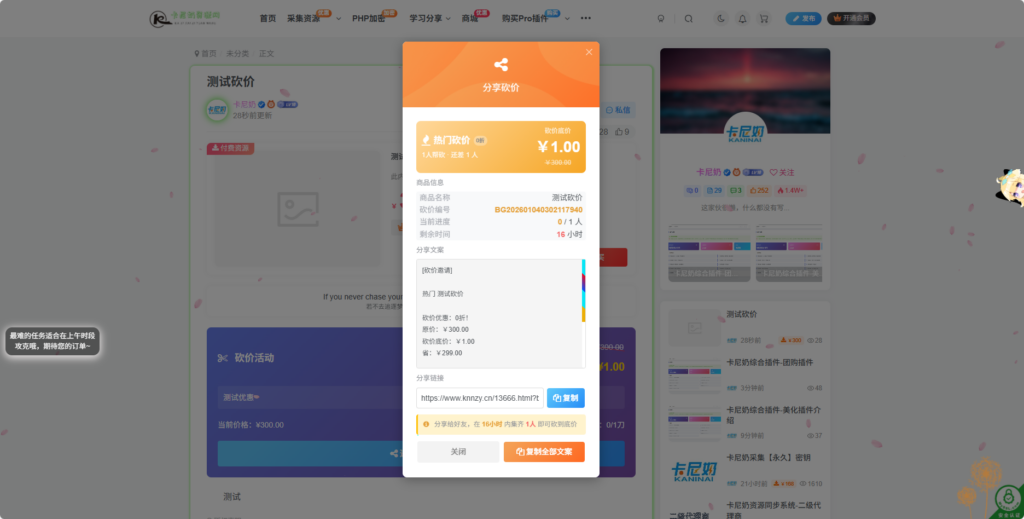Click the 未分类 breadcrumb link
Viewport: 1024px width, 519px height.
(x=238, y=54)
